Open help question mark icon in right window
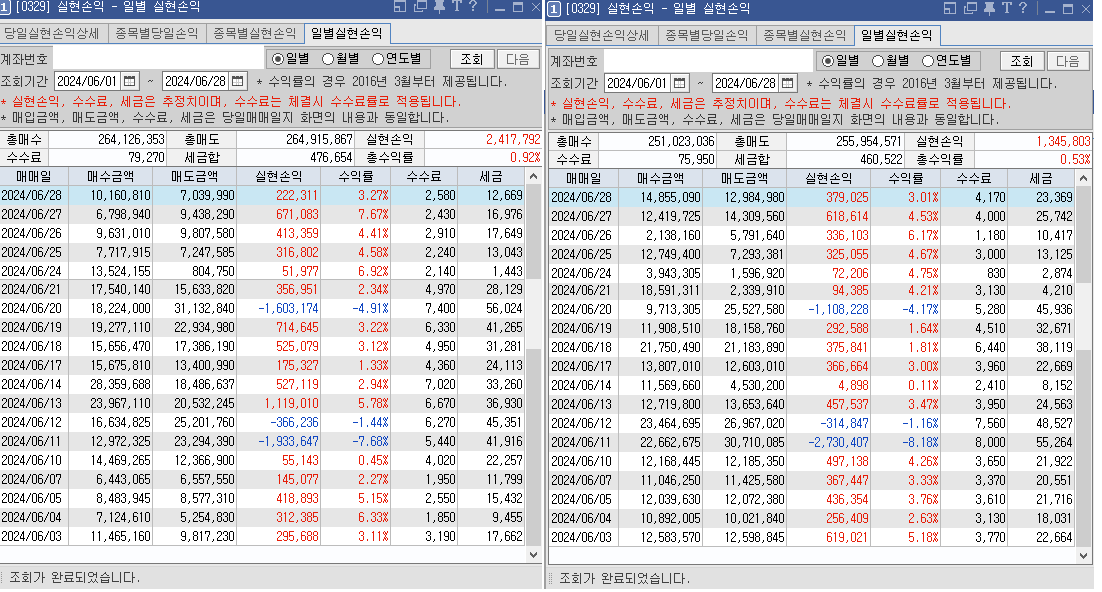The image size is (1102, 592). coord(1023,8)
